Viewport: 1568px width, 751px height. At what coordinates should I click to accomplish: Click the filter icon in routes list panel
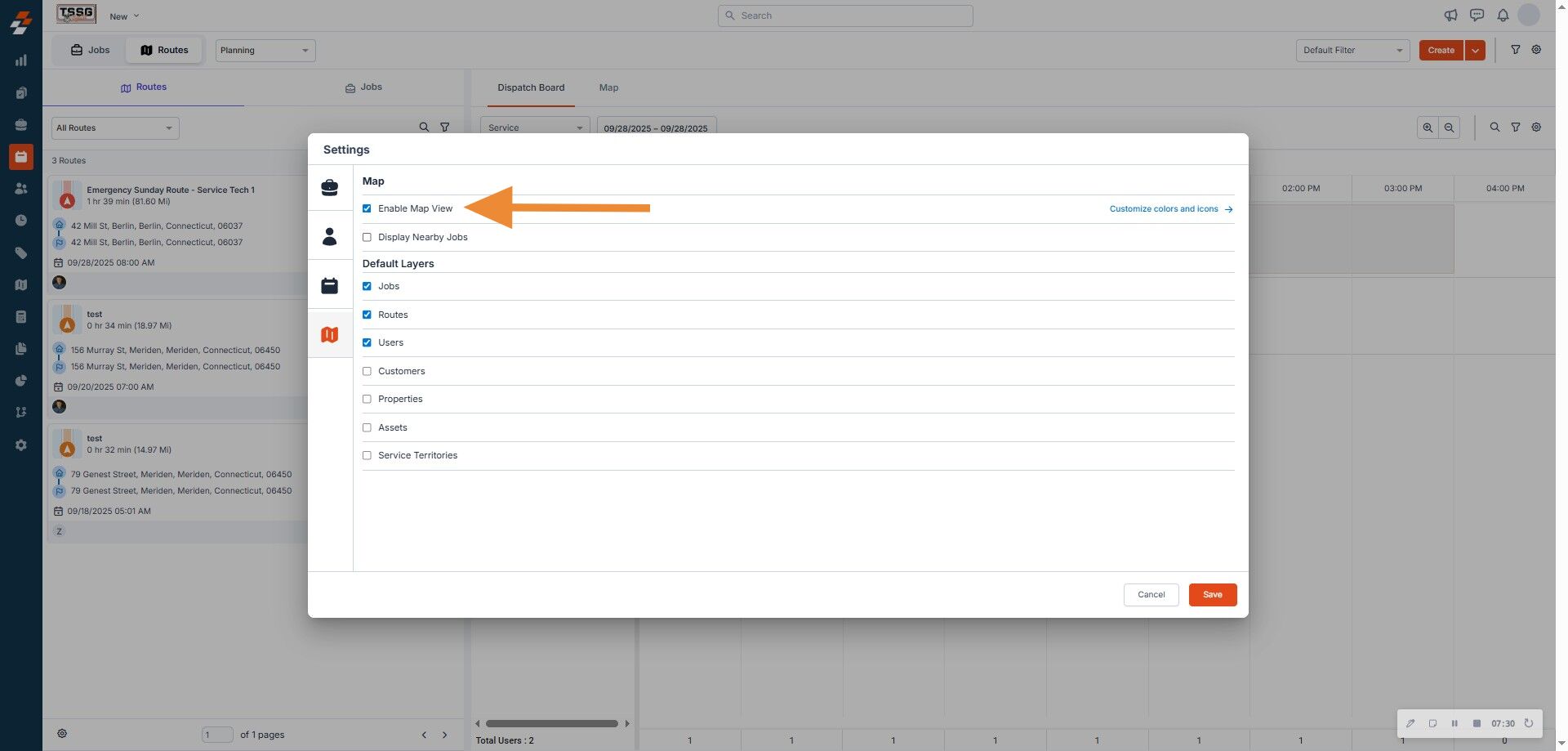coord(445,127)
